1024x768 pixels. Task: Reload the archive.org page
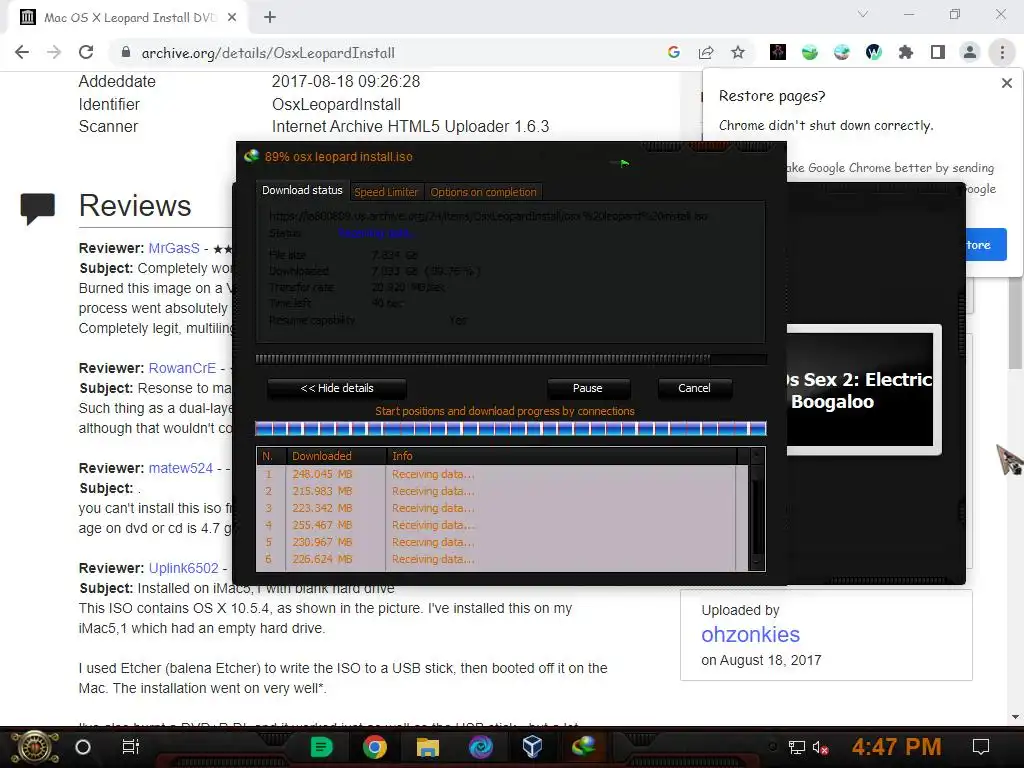coord(86,52)
